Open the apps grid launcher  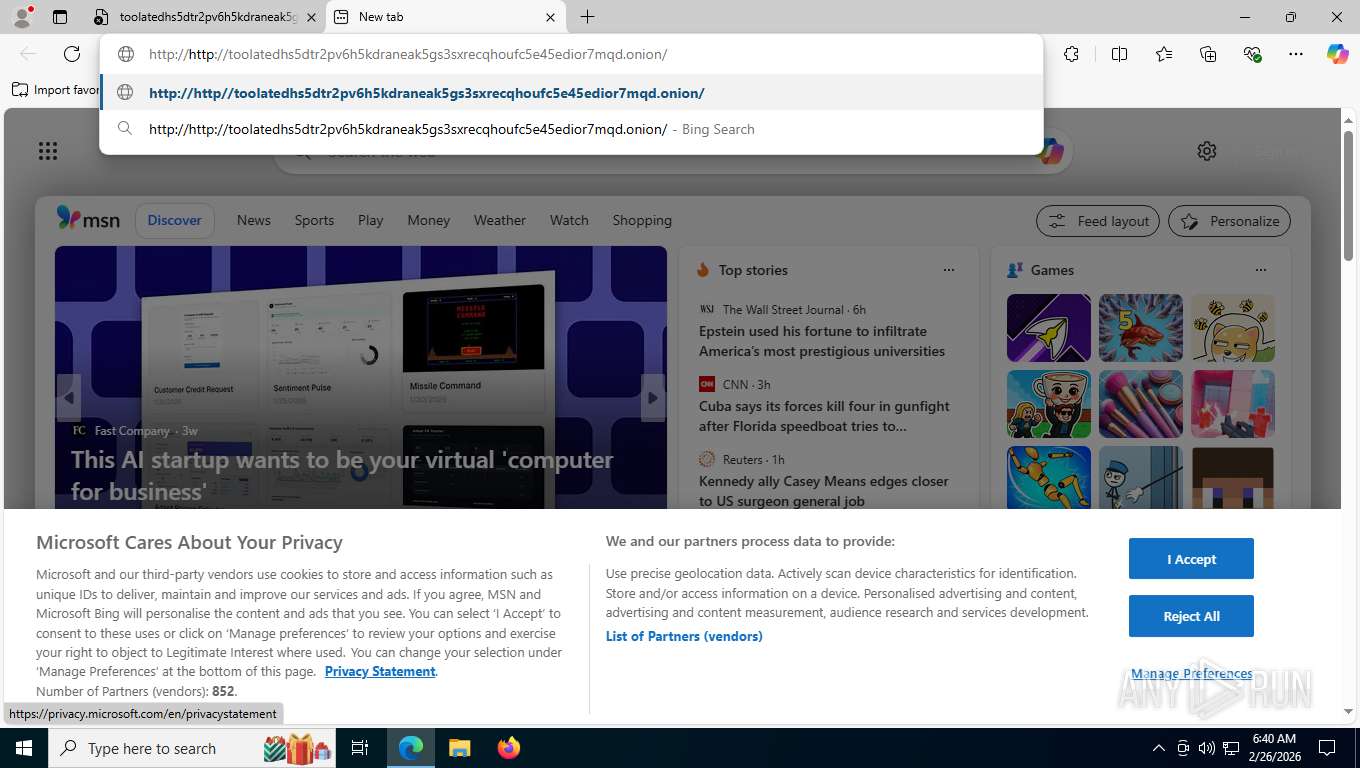click(48, 151)
